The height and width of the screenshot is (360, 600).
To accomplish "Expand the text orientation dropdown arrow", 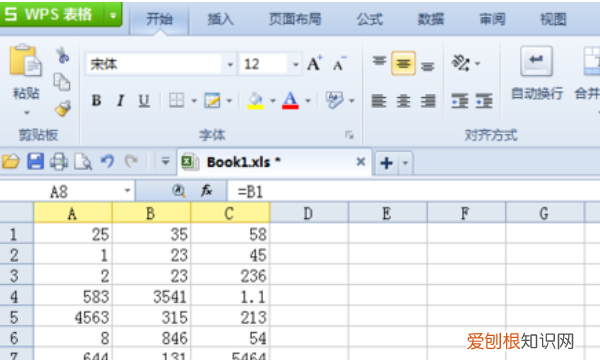I will click(478, 64).
